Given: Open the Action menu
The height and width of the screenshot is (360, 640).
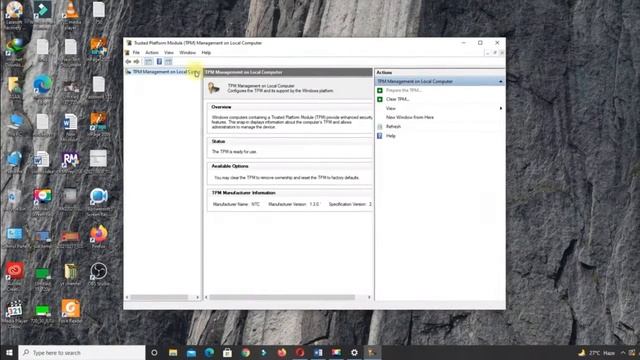Looking at the screenshot, I should (152, 53).
